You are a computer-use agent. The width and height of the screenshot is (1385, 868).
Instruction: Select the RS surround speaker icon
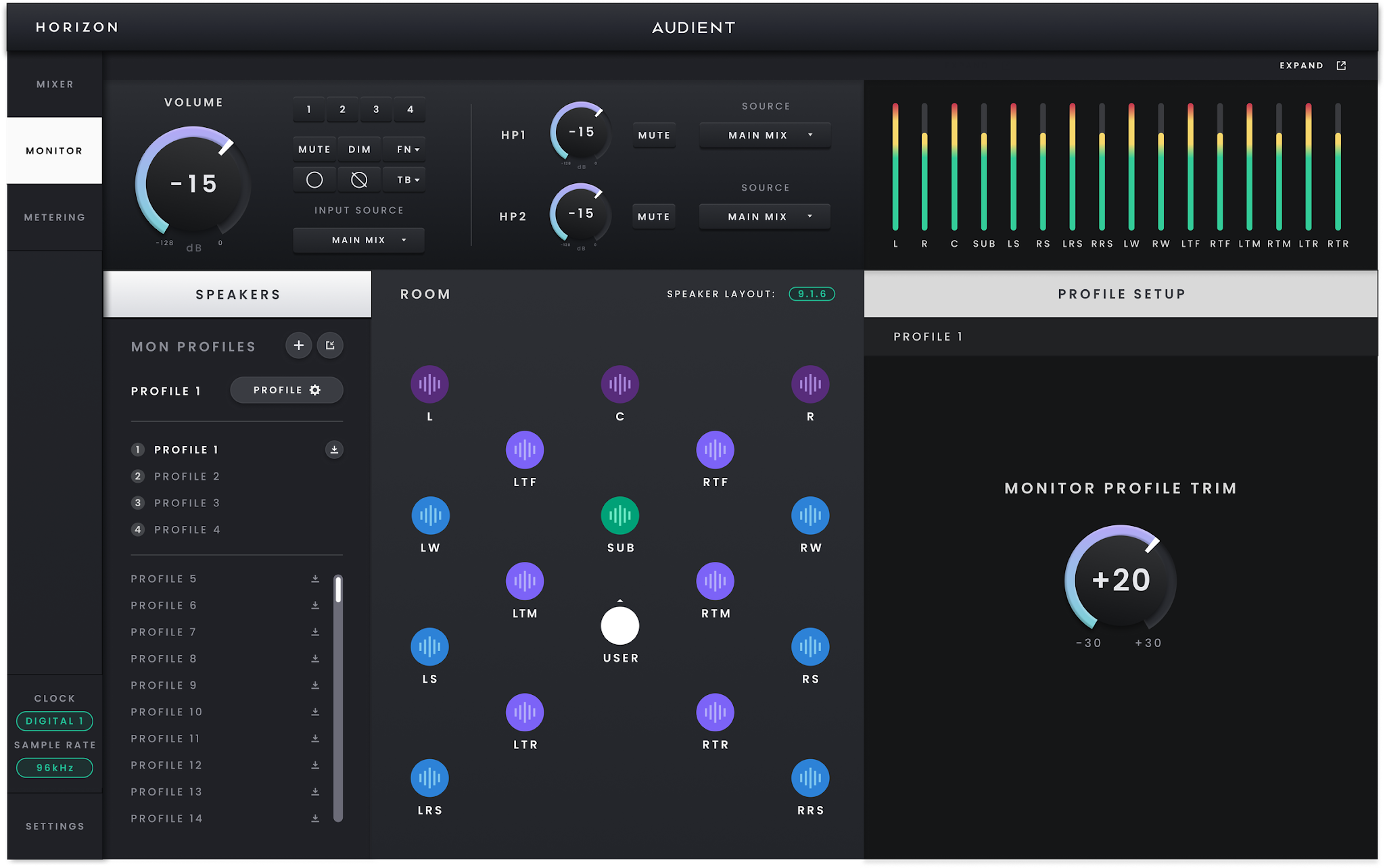click(x=810, y=646)
